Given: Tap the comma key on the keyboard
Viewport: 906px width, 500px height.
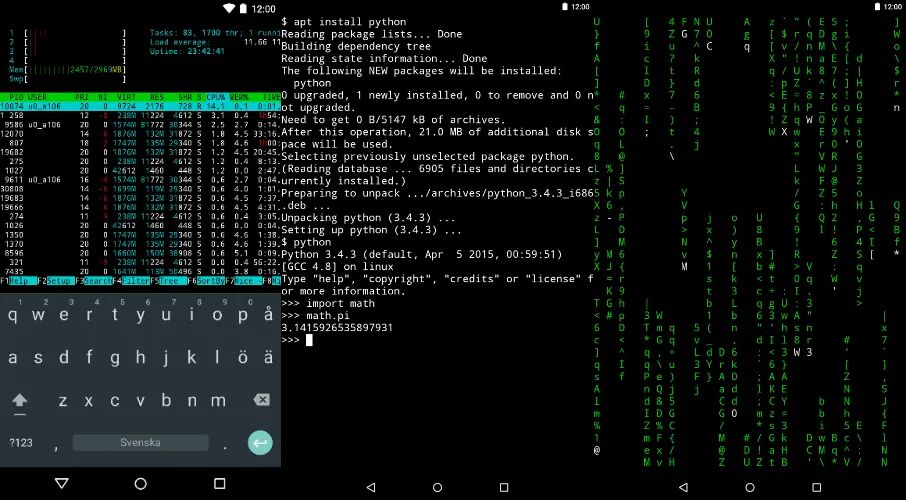Looking at the screenshot, I should click(56, 446).
